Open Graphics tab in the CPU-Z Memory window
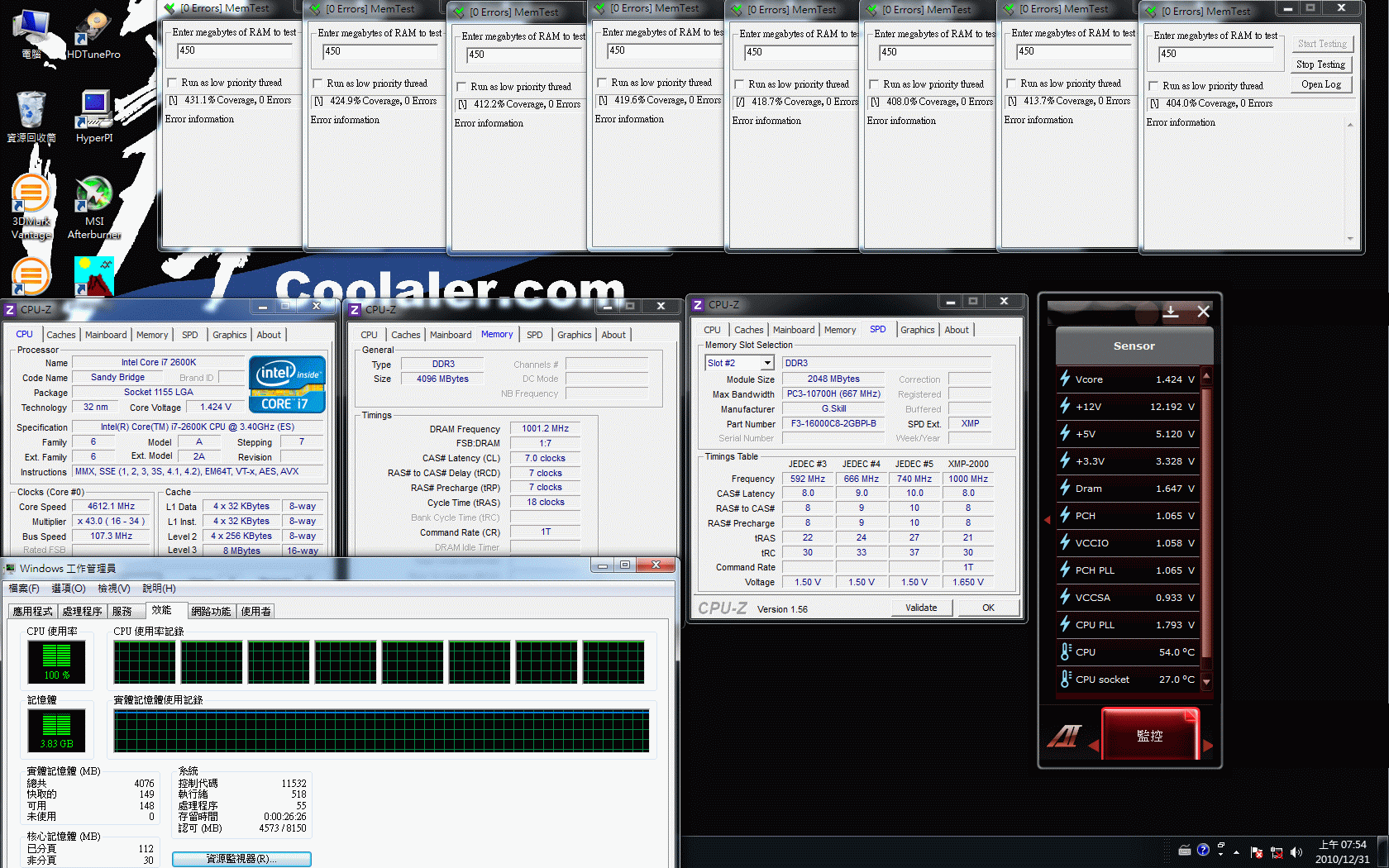1389x868 pixels. point(575,335)
